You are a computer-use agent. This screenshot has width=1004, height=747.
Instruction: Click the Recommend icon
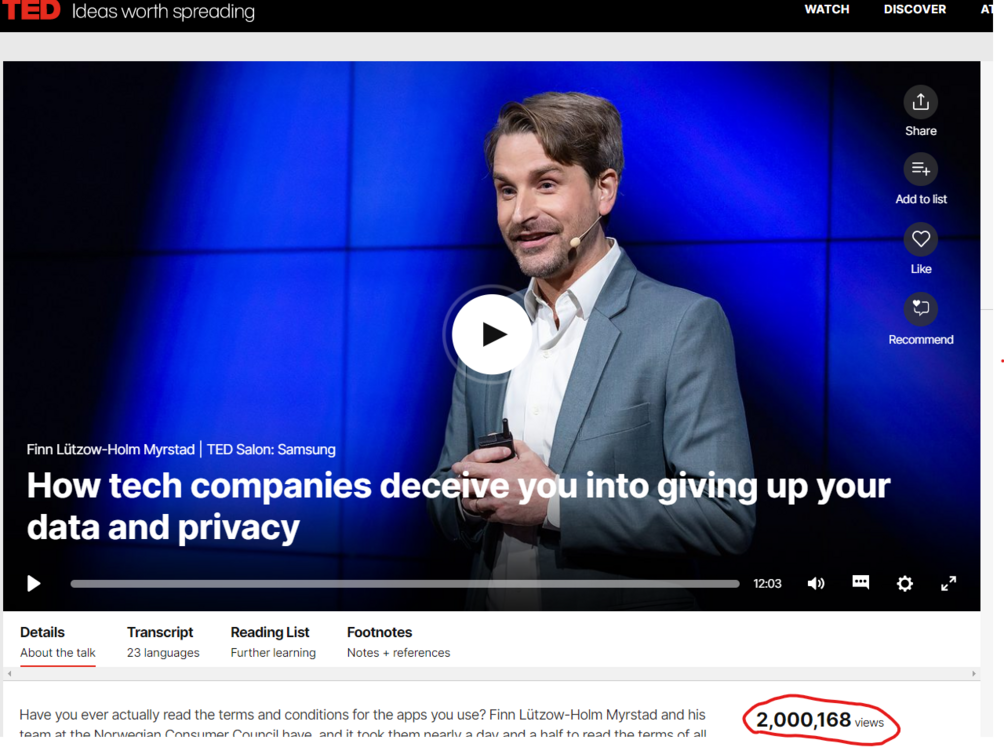point(920,309)
